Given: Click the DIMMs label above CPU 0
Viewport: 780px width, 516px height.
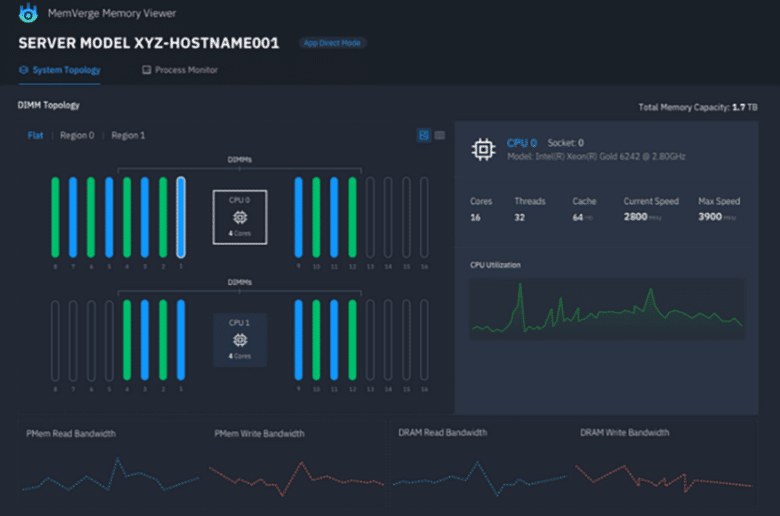Looking at the screenshot, I should 240,160.
